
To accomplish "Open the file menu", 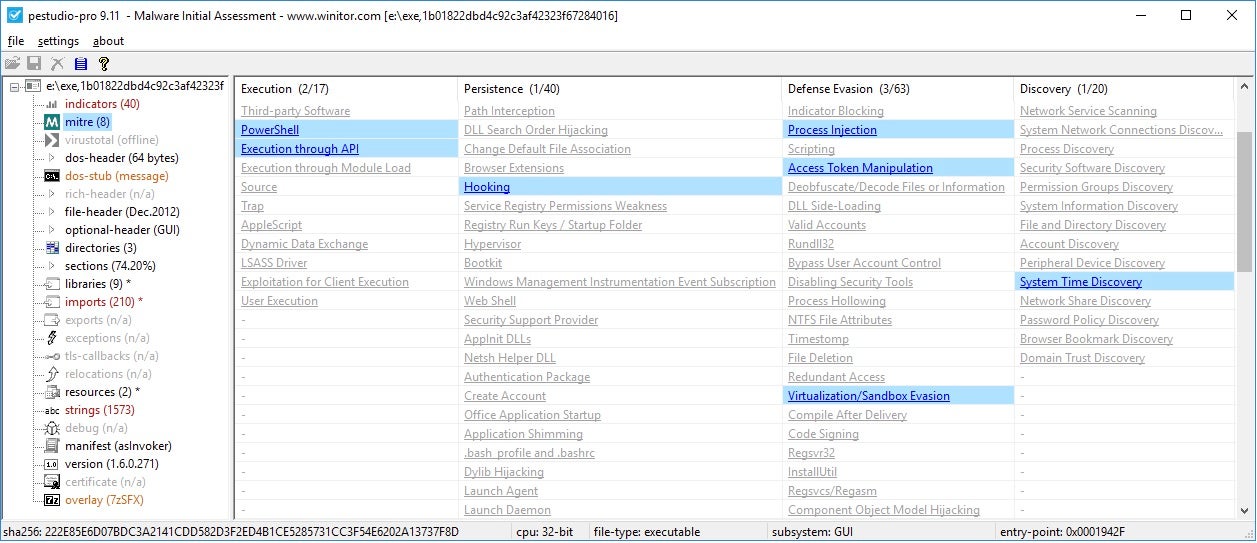I will 16,41.
